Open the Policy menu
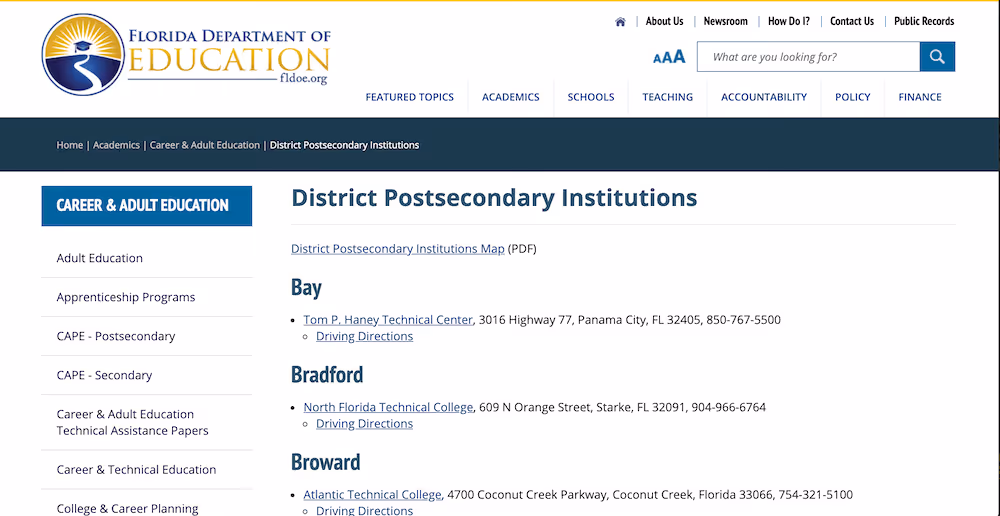The width and height of the screenshot is (1000, 516). [852, 97]
